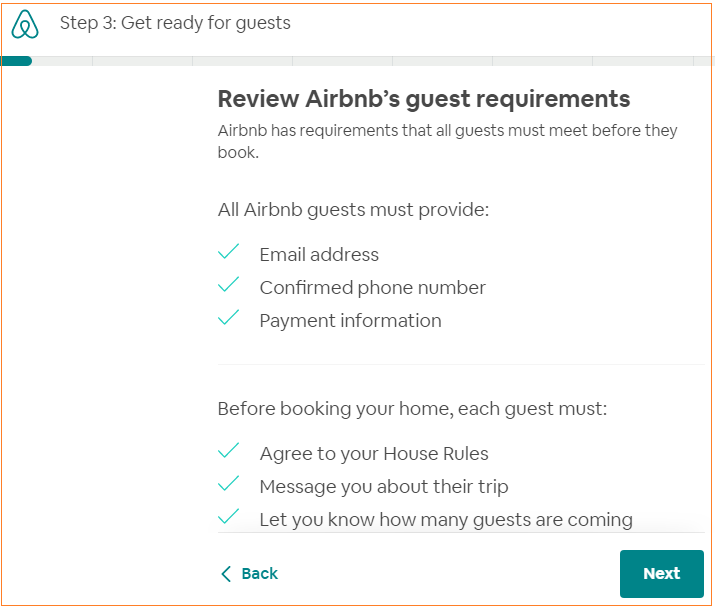The image size is (715, 607).
Task: Click the checkmark beside Message you about trip
Action: pos(229,484)
